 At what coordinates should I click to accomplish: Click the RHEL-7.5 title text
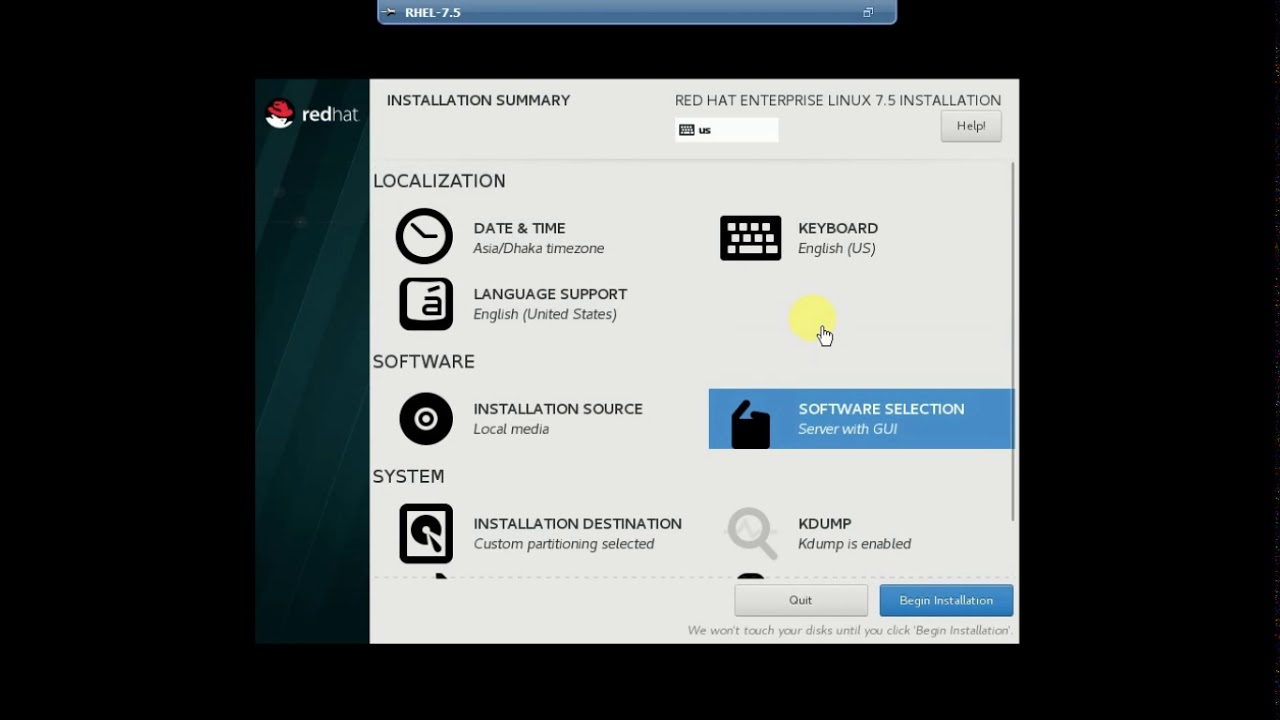pos(433,13)
